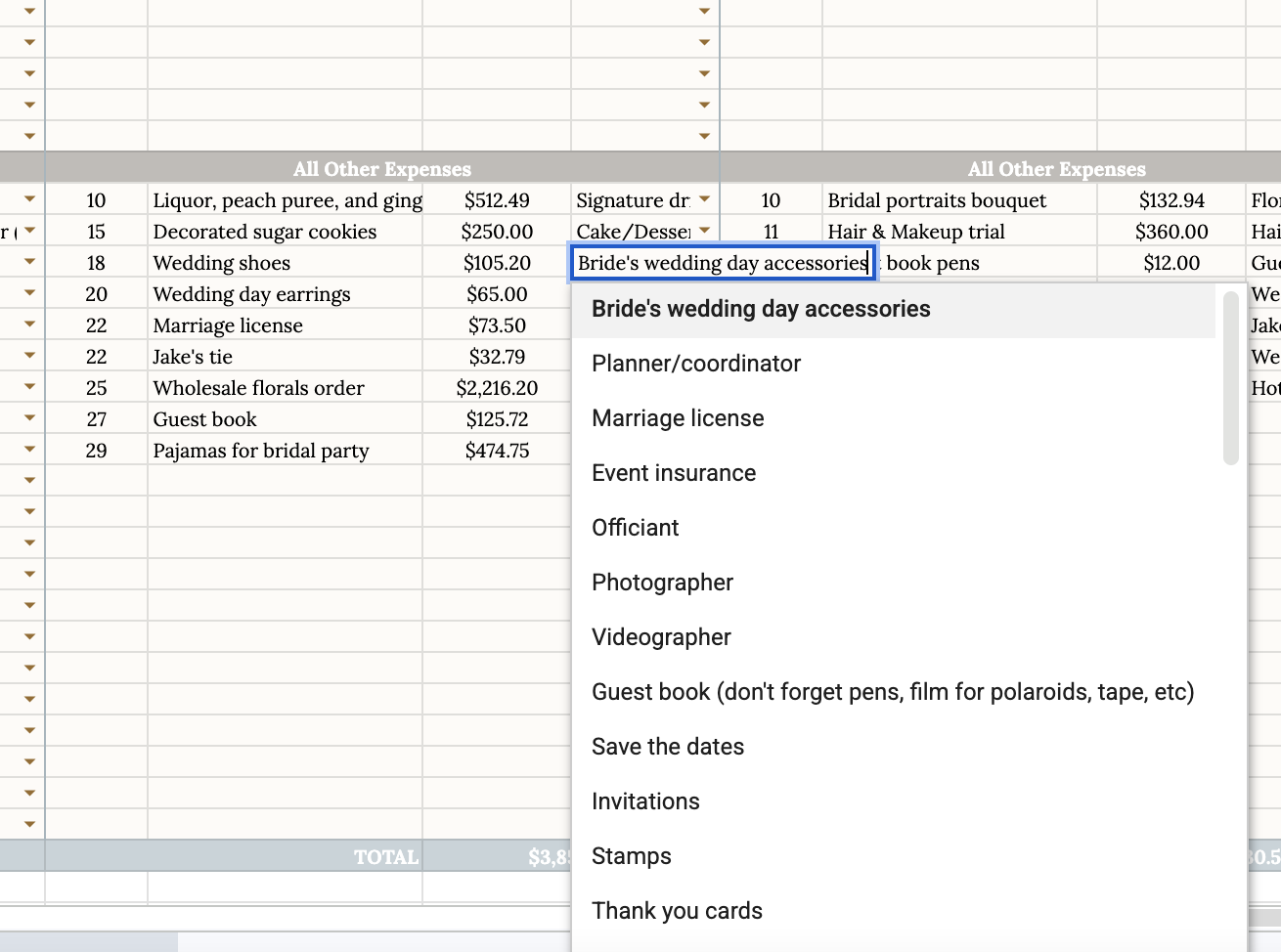Select "Save the dates" option
This screenshot has width=1281, height=952.
pos(893,747)
